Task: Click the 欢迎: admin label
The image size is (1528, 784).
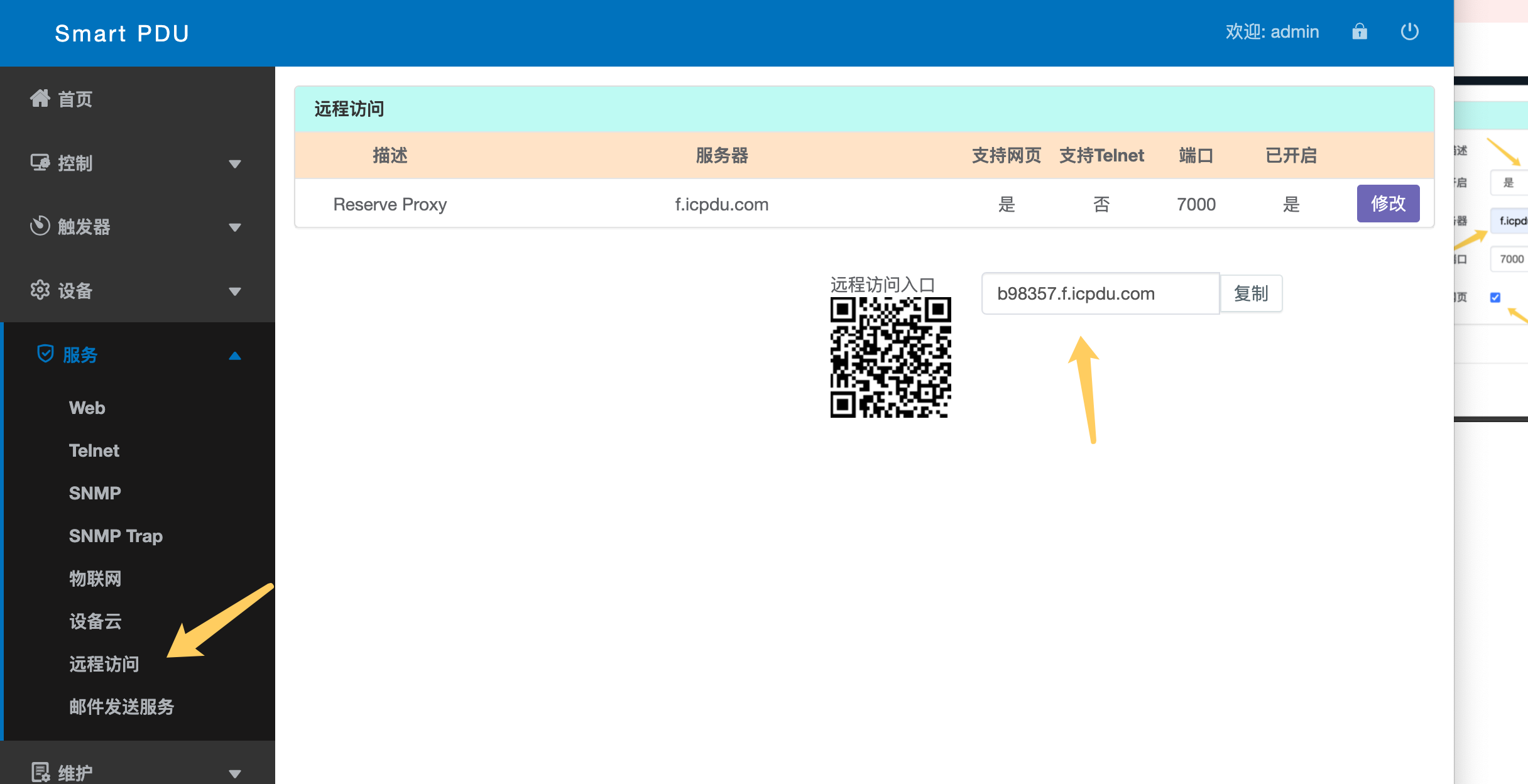Action: coord(1272,32)
